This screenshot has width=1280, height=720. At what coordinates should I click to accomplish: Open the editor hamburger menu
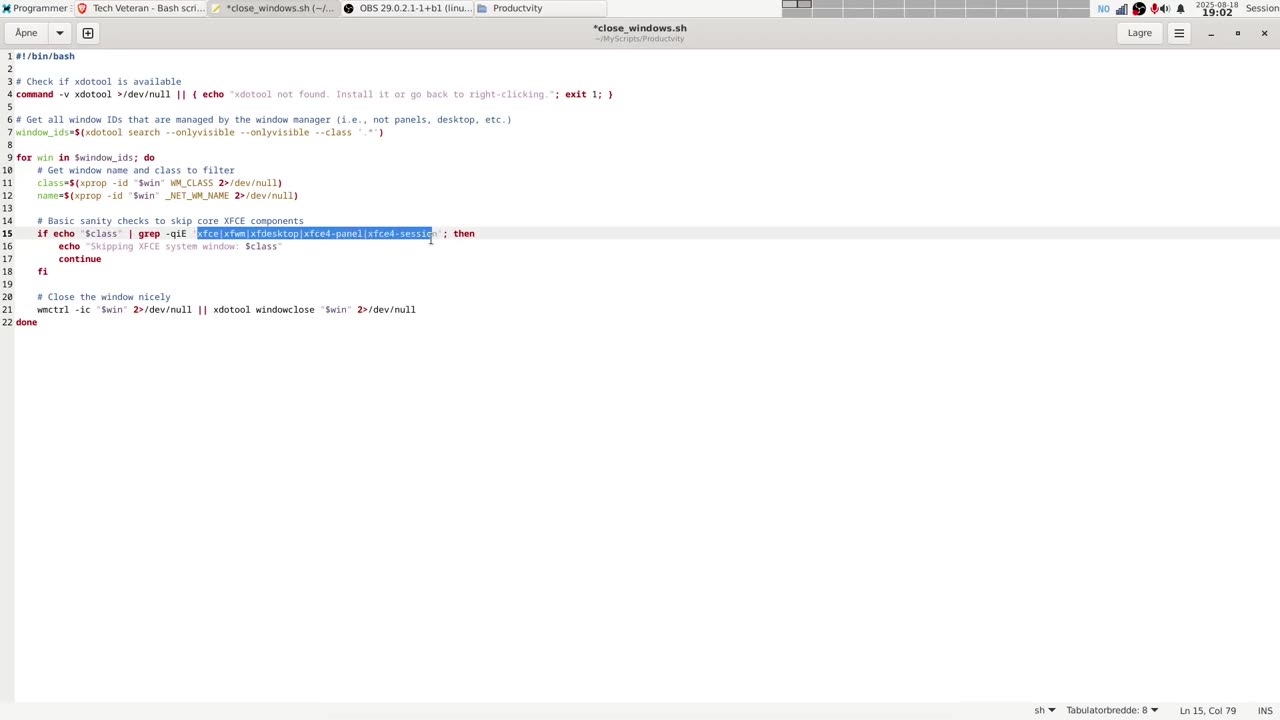[x=1179, y=33]
